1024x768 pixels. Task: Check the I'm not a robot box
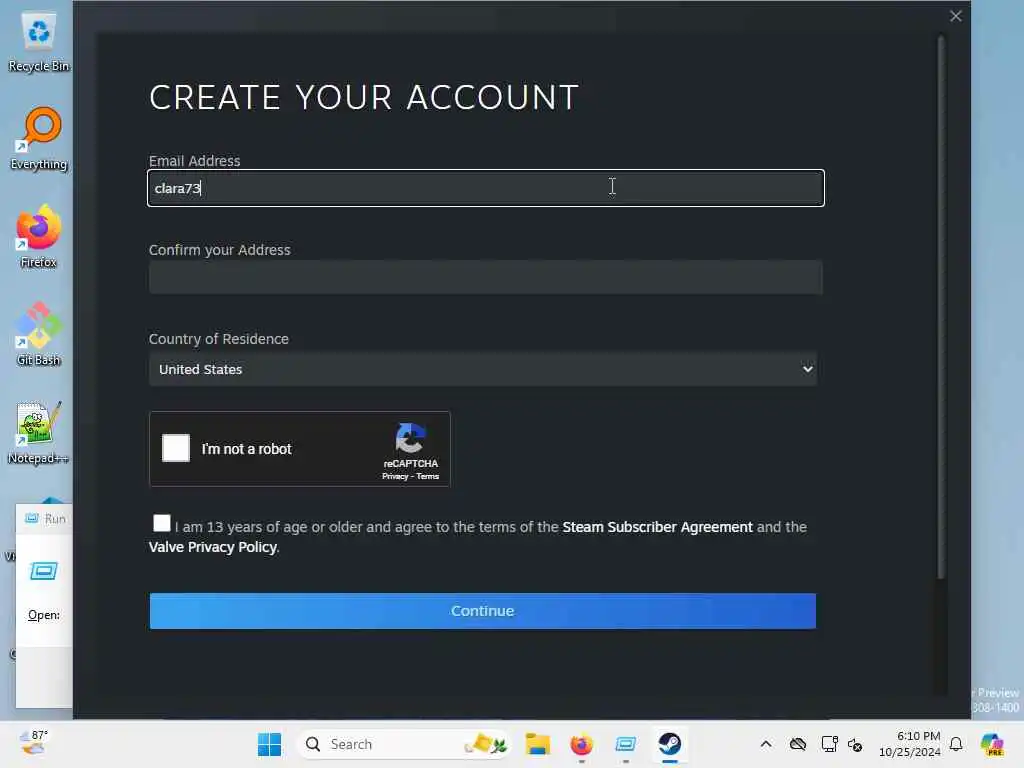(176, 448)
